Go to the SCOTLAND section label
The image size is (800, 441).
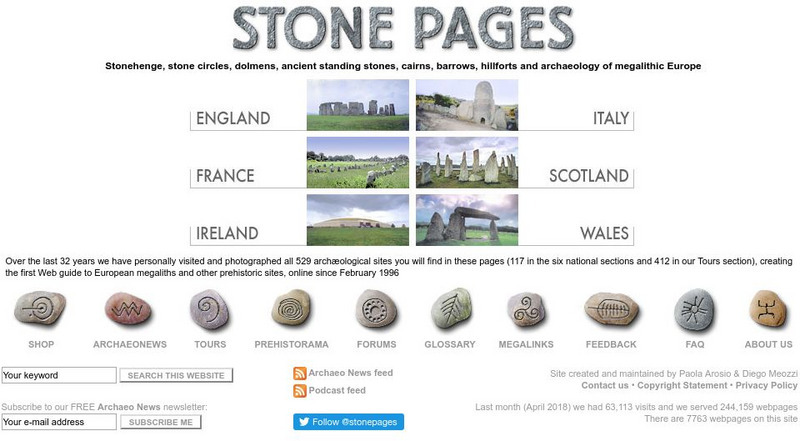point(589,176)
